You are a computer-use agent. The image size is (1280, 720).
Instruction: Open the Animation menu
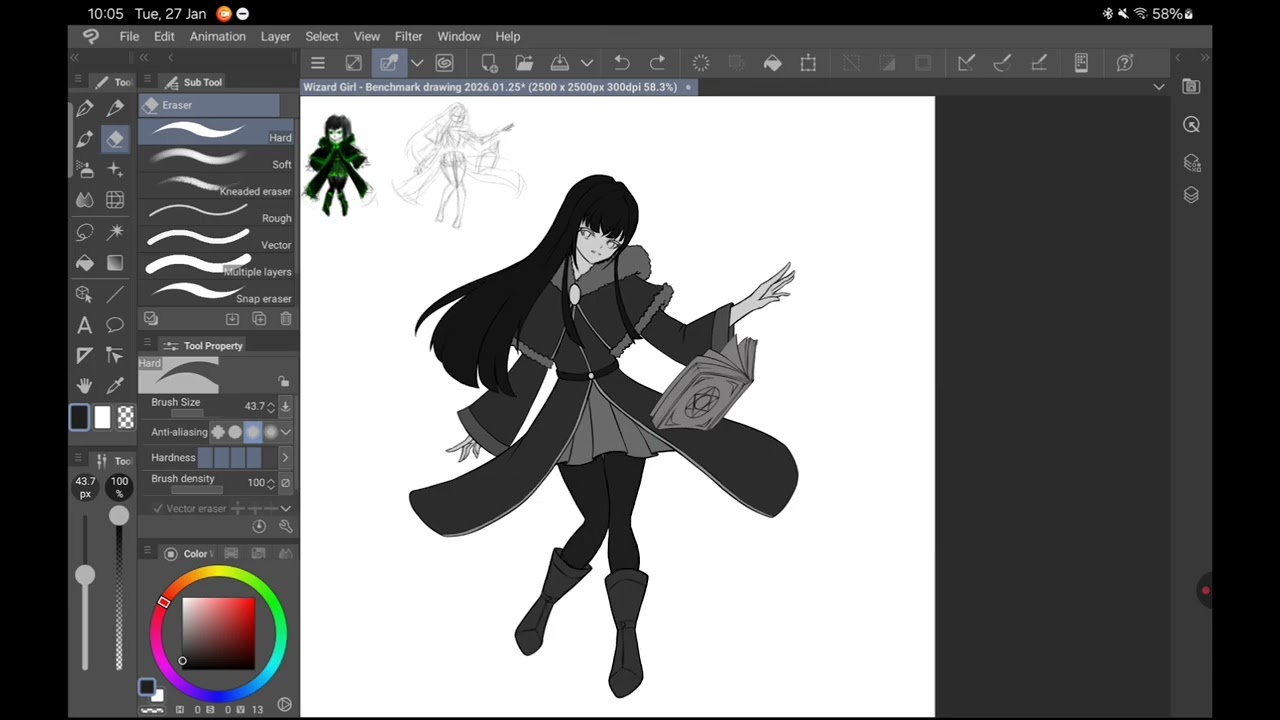pyautogui.click(x=218, y=36)
